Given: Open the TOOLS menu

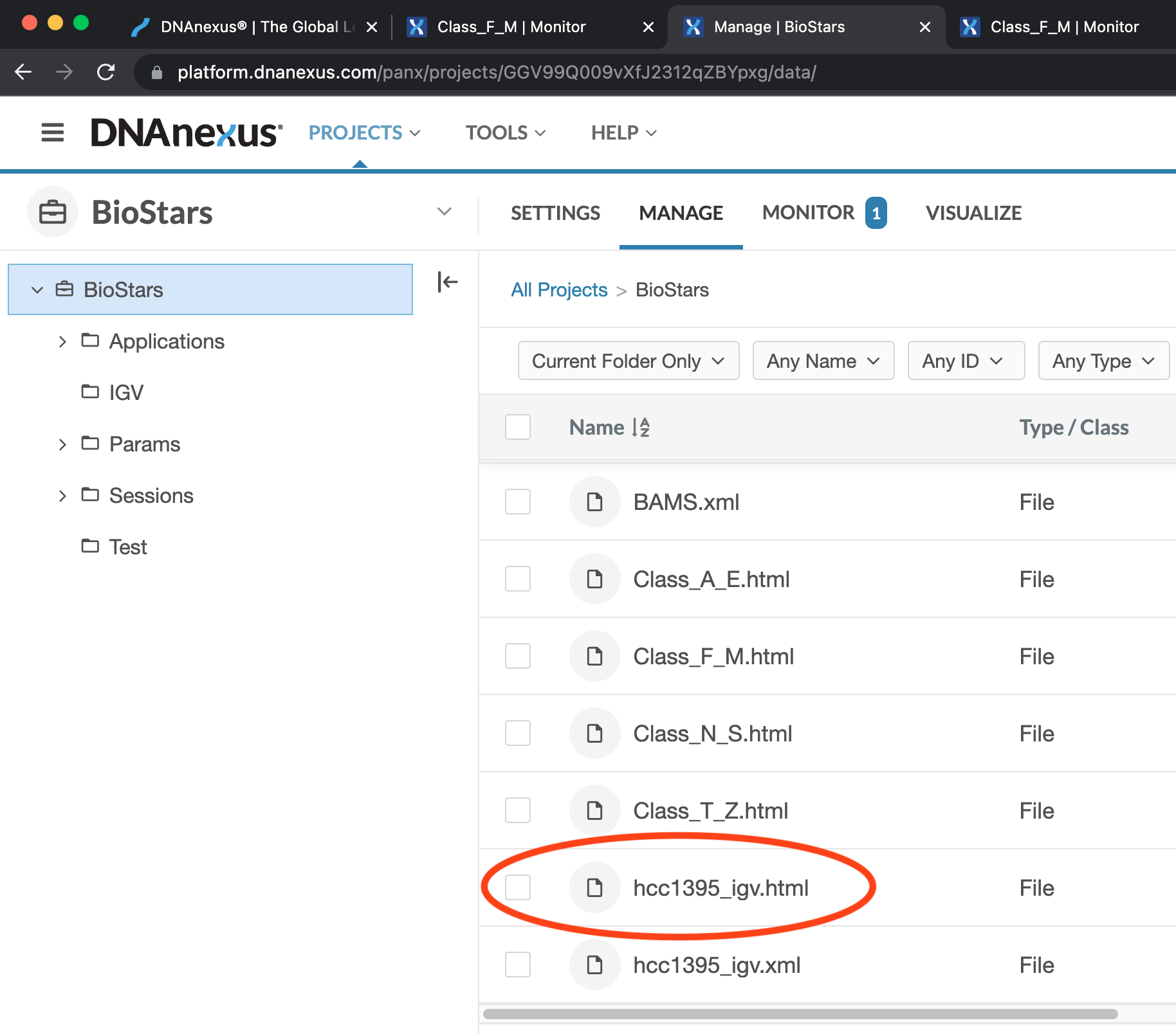Looking at the screenshot, I should pos(505,132).
